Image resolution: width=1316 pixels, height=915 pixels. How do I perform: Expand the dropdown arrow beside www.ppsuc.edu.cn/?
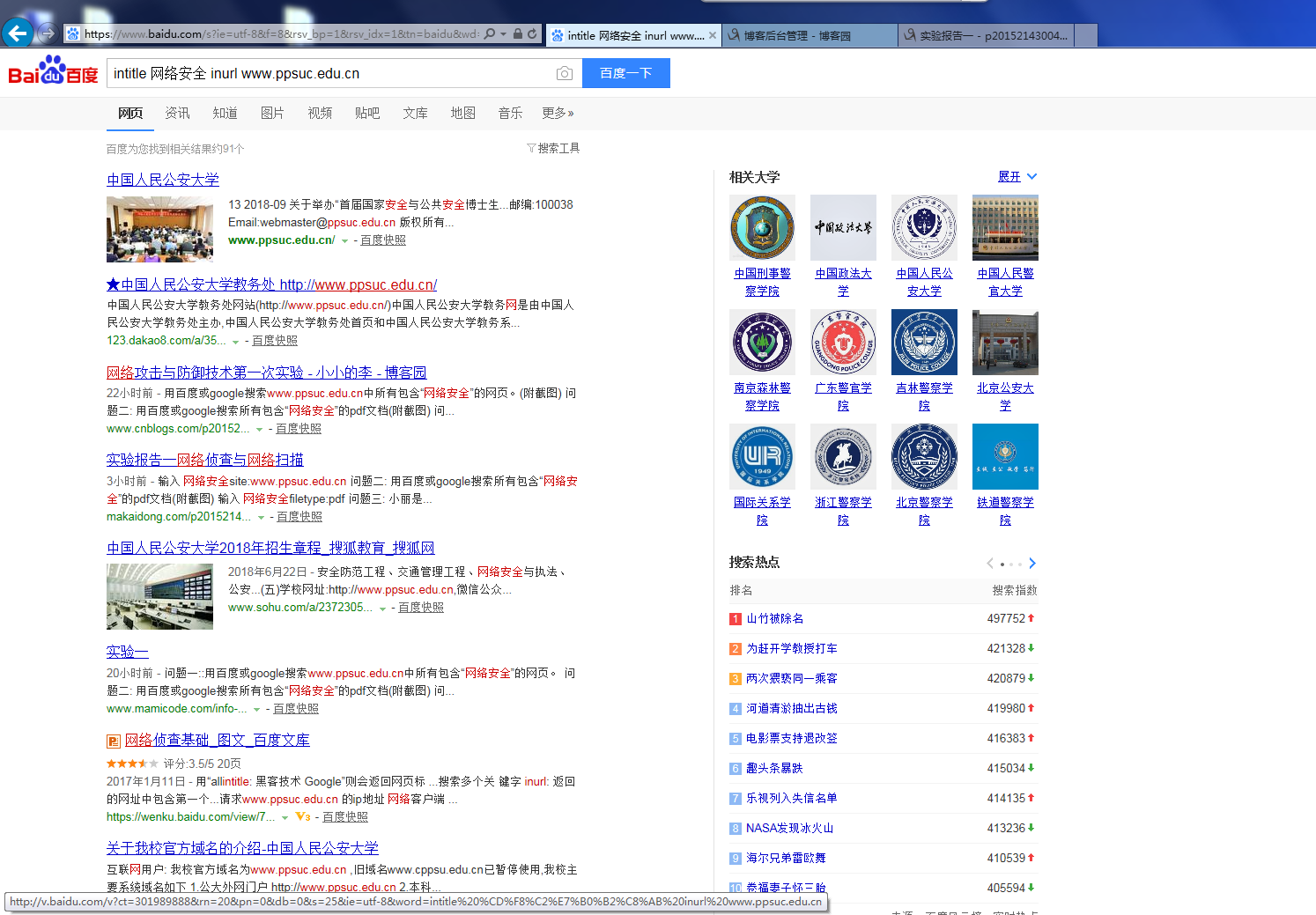point(344,241)
